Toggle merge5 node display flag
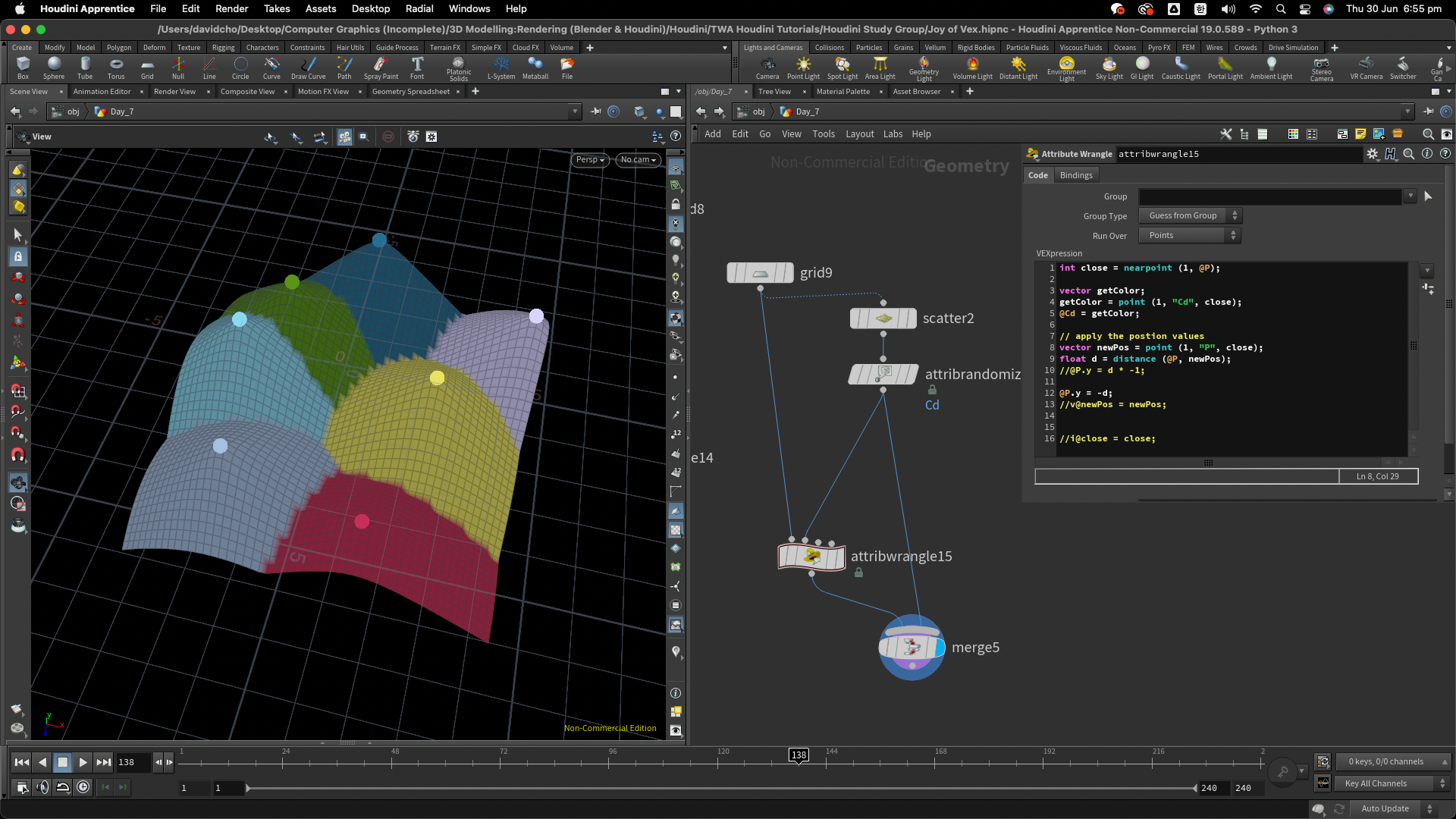The height and width of the screenshot is (819, 1456). coord(940,648)
